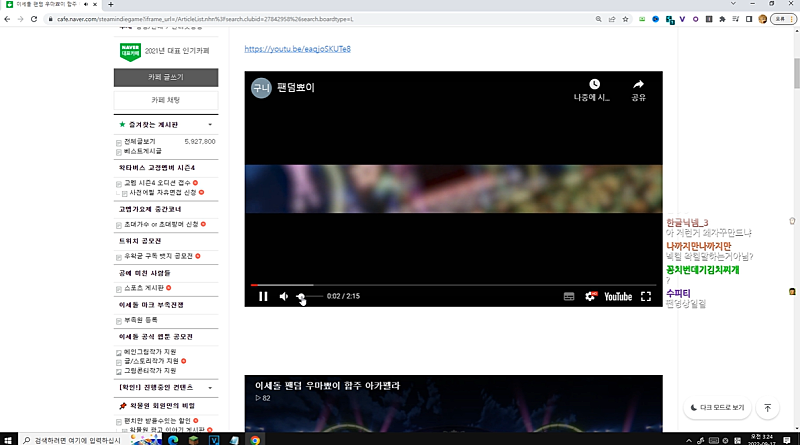800x445 pixels.
Task: Open the video settings gear
Action: [x=590, y=296]
